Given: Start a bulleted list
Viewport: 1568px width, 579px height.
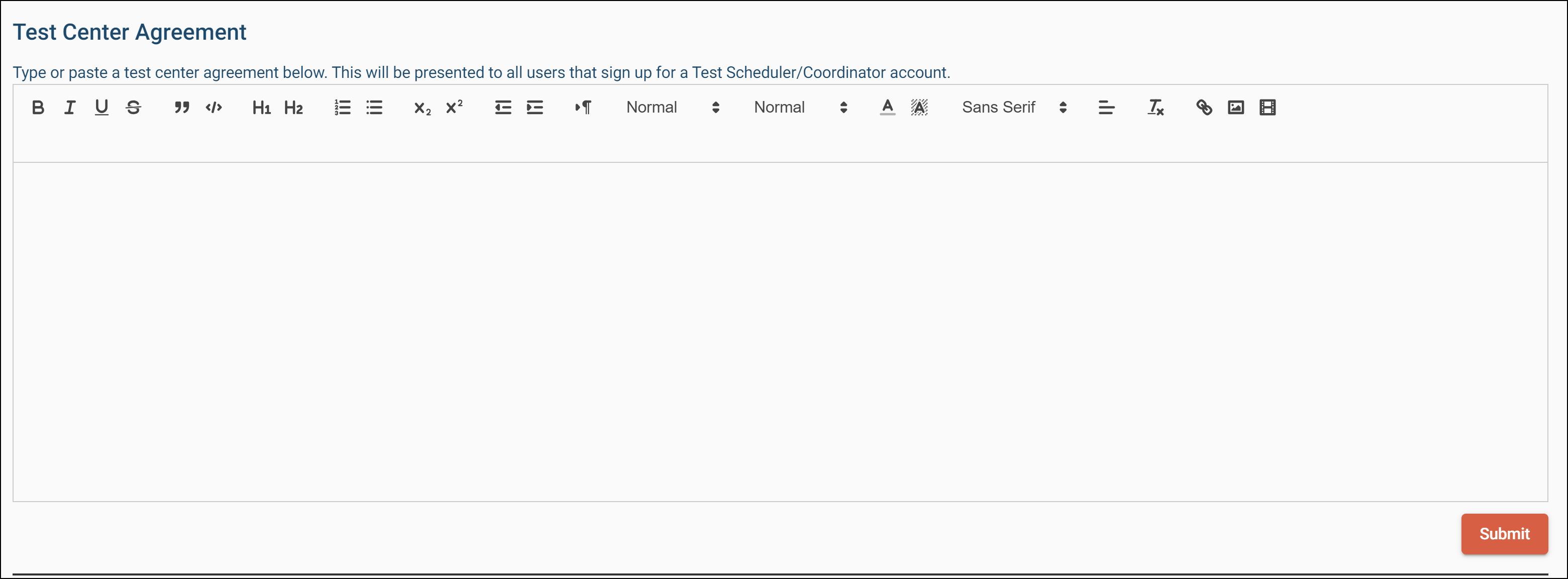Looking at the screenshot, I should point(374,108).
